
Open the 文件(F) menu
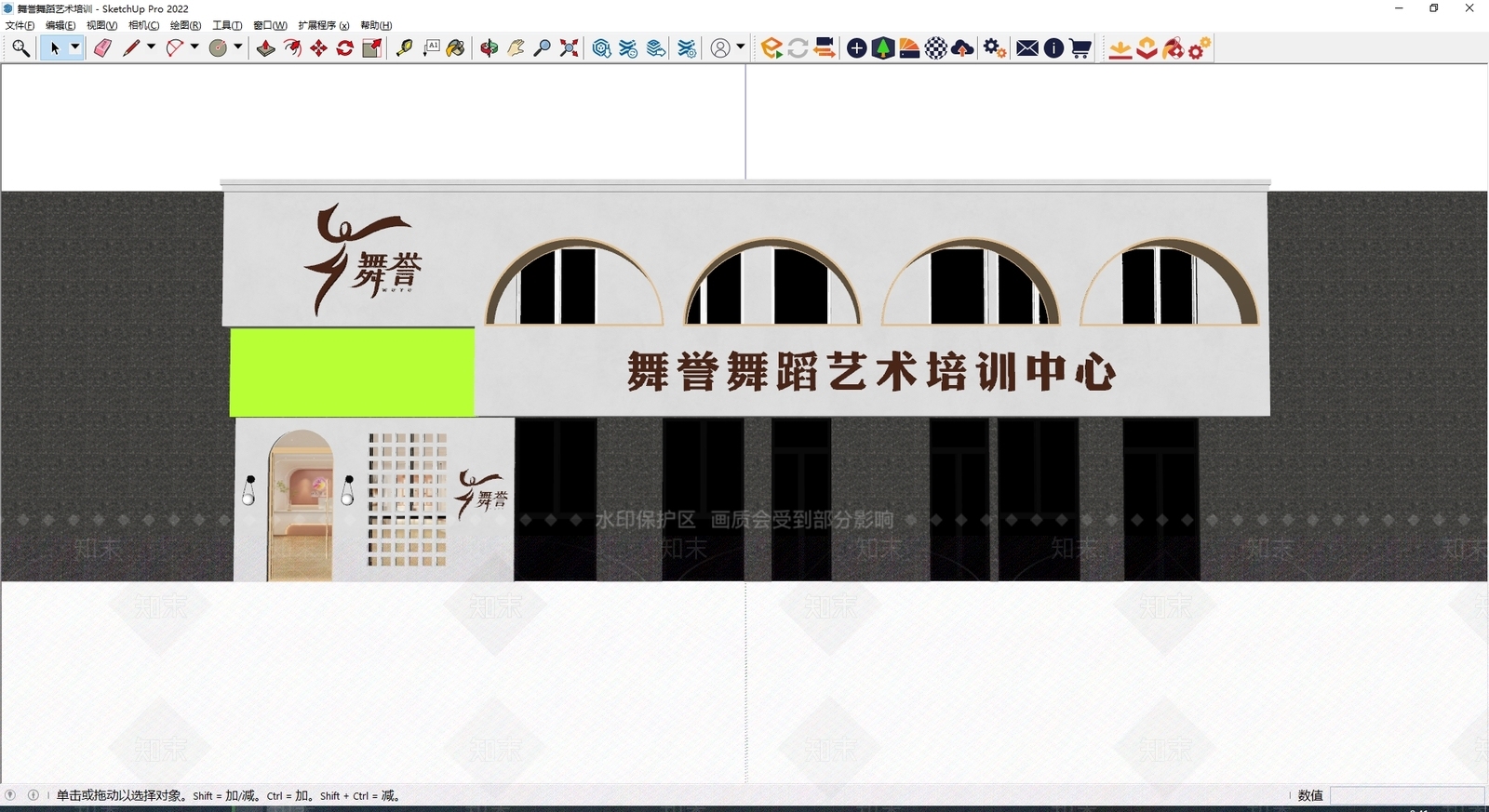[20, 25]
